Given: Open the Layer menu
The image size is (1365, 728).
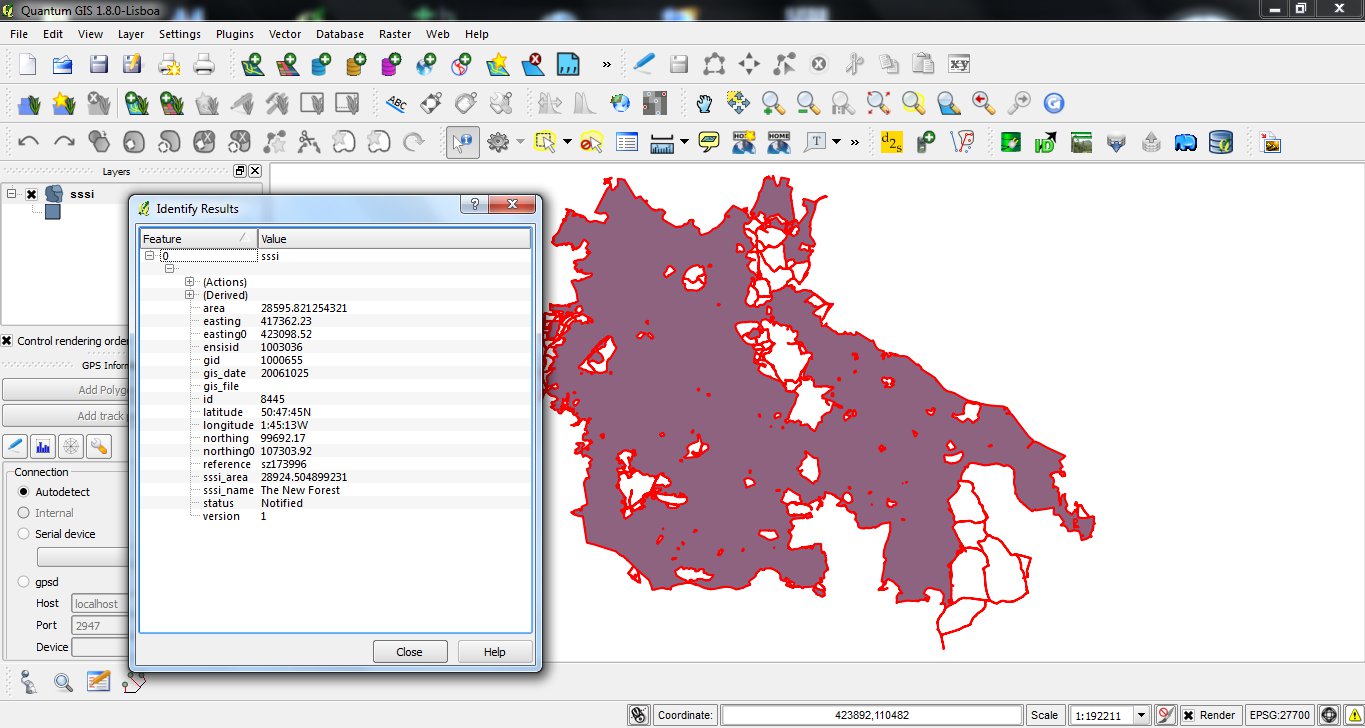Looking at the screenshot, I should point(131,34).
